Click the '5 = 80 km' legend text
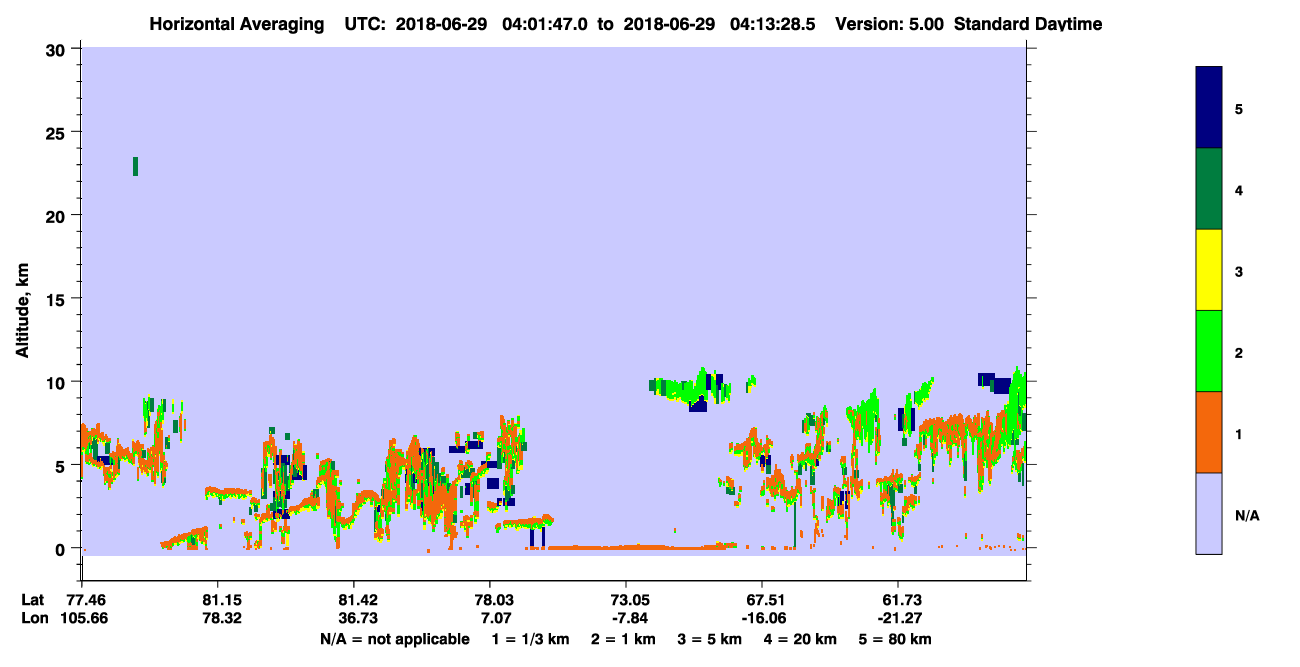Image resolution: width=1300 pixels, height=667 pixels. pos(895,639)
